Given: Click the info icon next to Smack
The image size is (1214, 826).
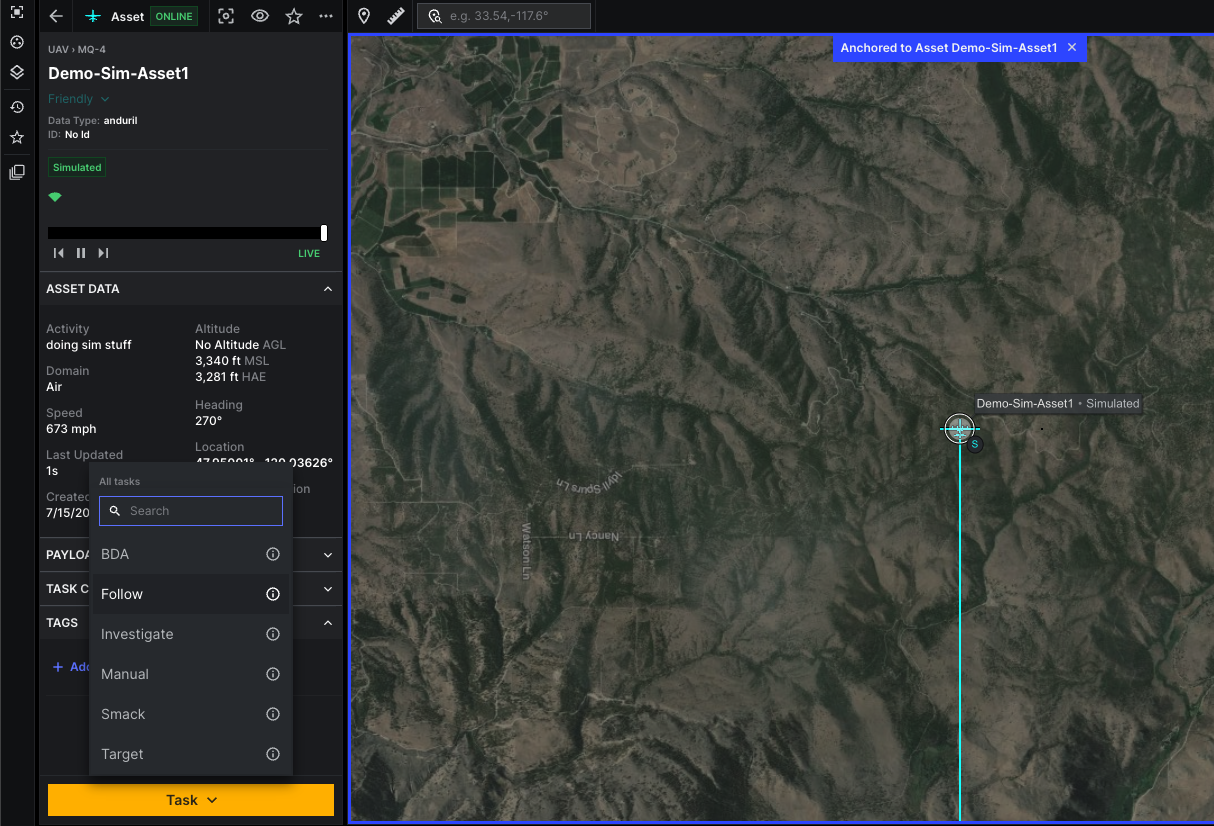Looking at the screenshot, I should (x=272, y=714).
